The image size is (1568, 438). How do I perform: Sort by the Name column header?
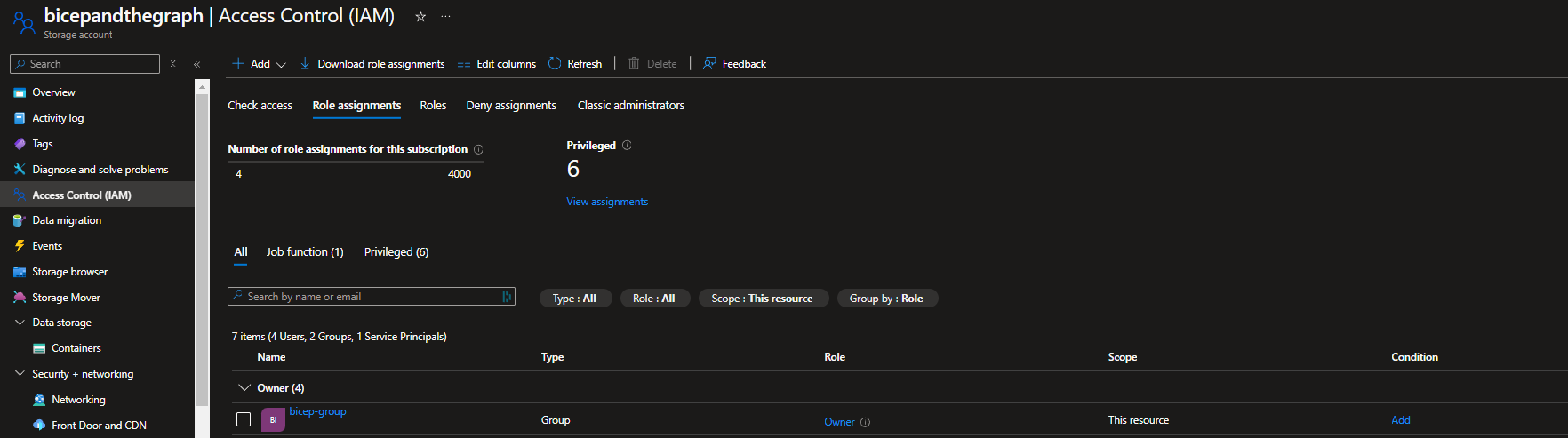point(271,357)
